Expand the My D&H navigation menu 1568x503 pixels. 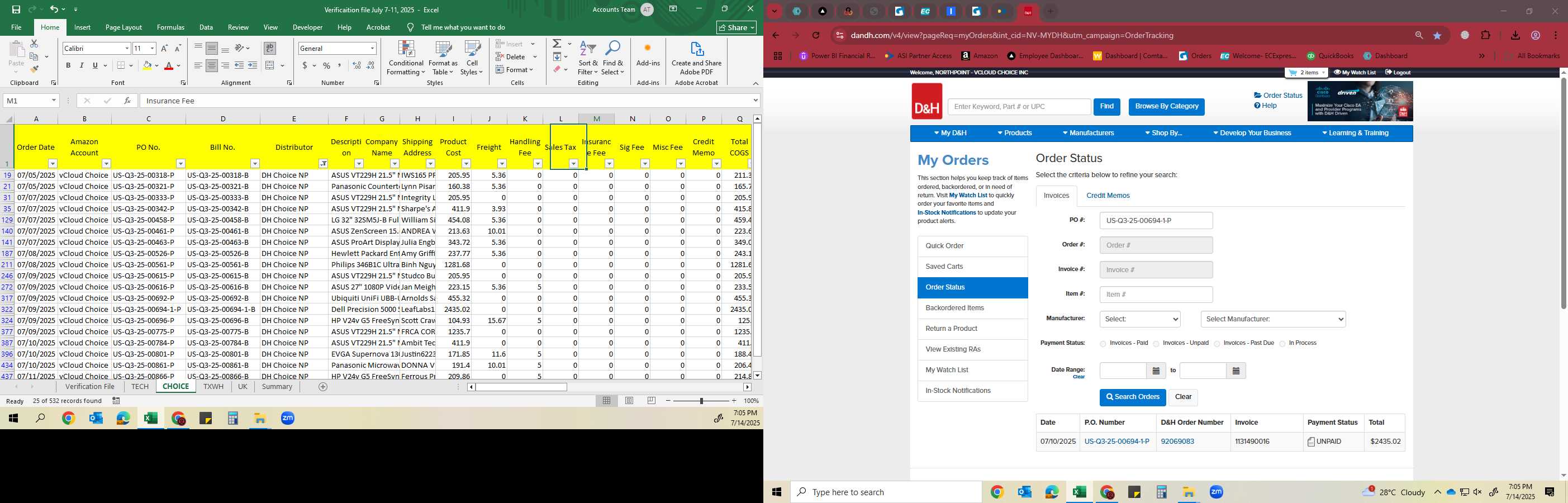tap(949, 134)
